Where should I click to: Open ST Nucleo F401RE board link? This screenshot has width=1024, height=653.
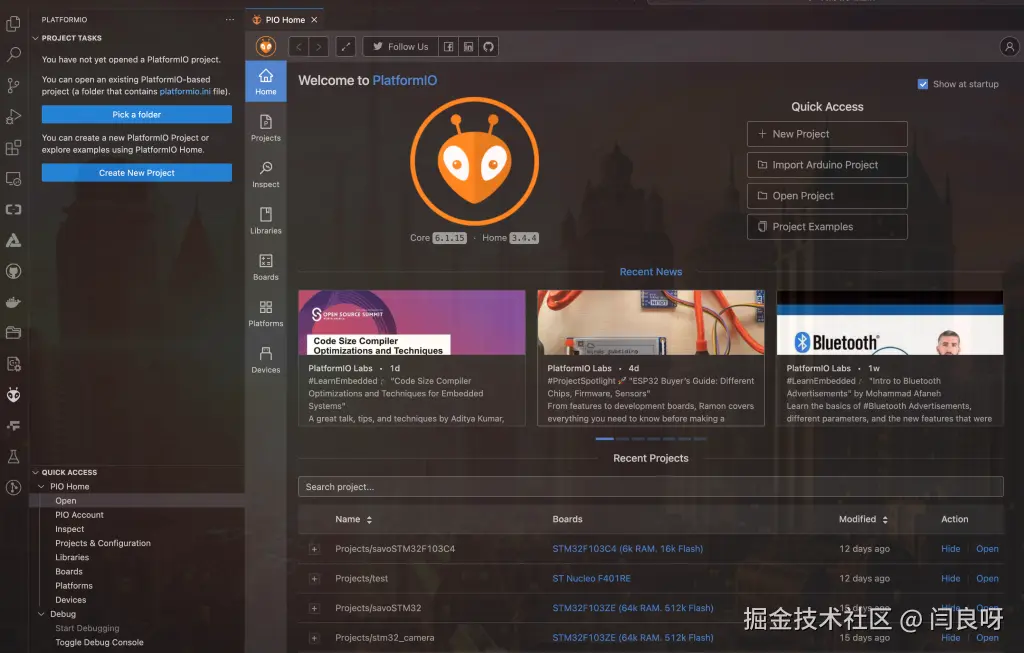[x=591, y=579]
